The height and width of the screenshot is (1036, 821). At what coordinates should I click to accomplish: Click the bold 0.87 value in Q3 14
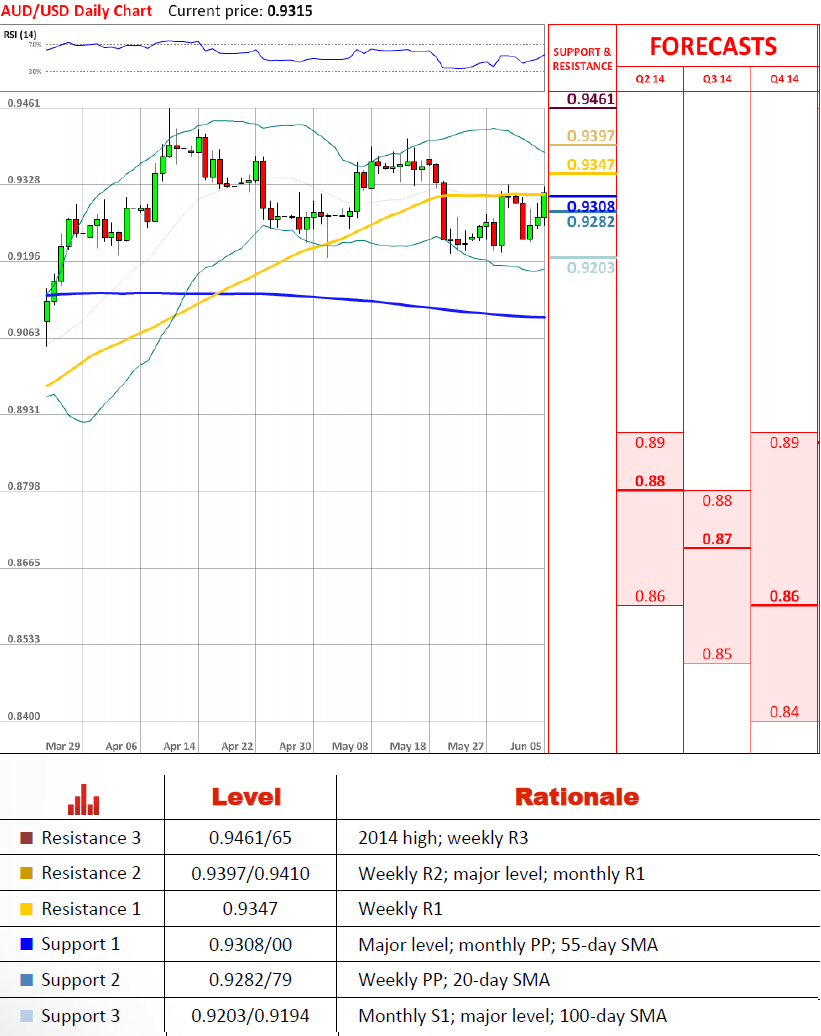click(717, 539)
